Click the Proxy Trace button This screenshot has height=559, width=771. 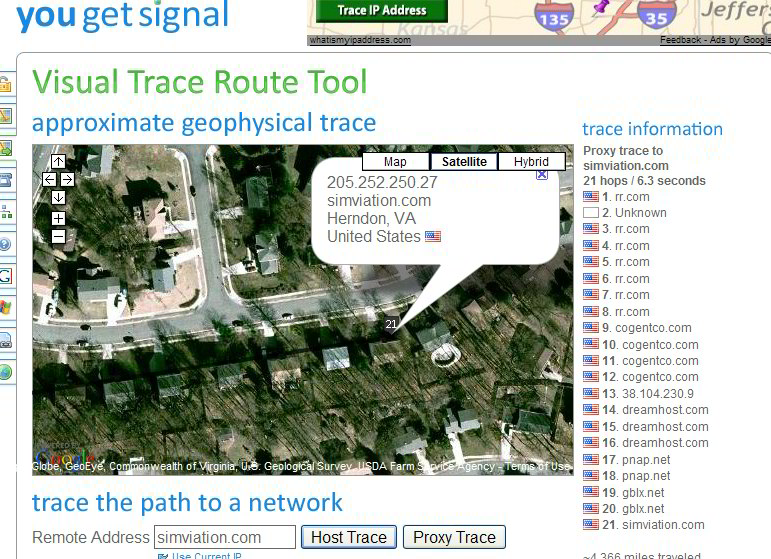[454, 537]
